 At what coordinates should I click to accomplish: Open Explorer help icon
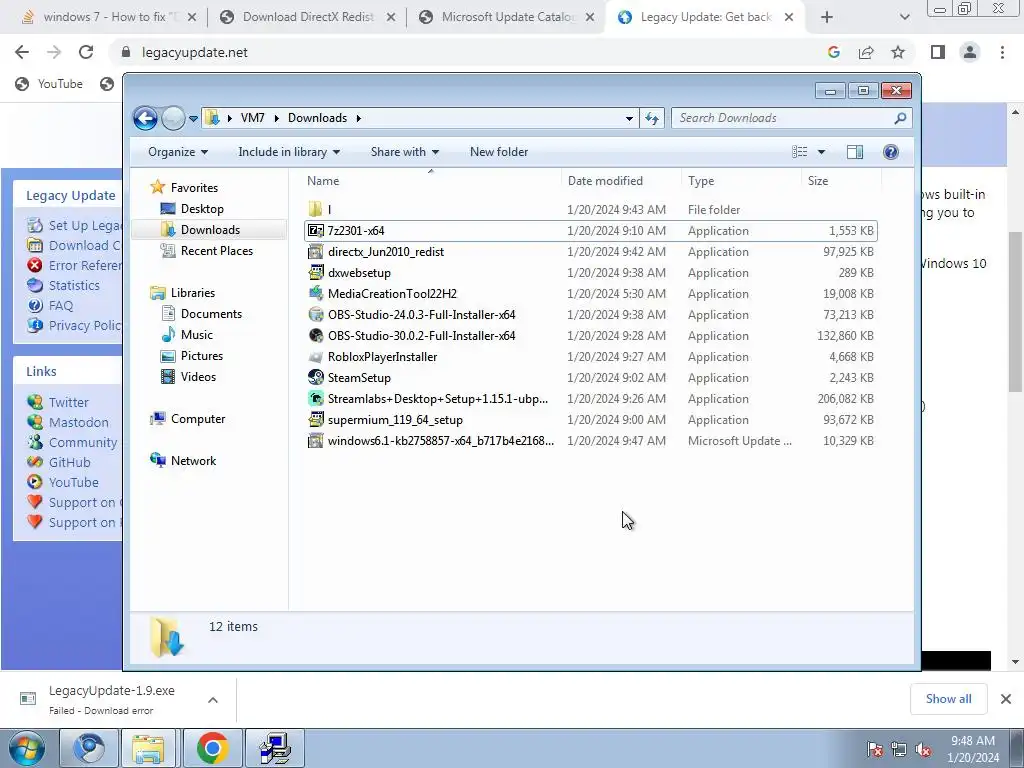(x=891, y=152)
